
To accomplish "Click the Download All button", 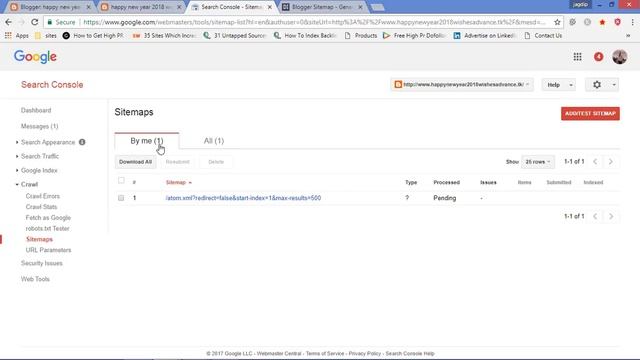I will 135,162.
